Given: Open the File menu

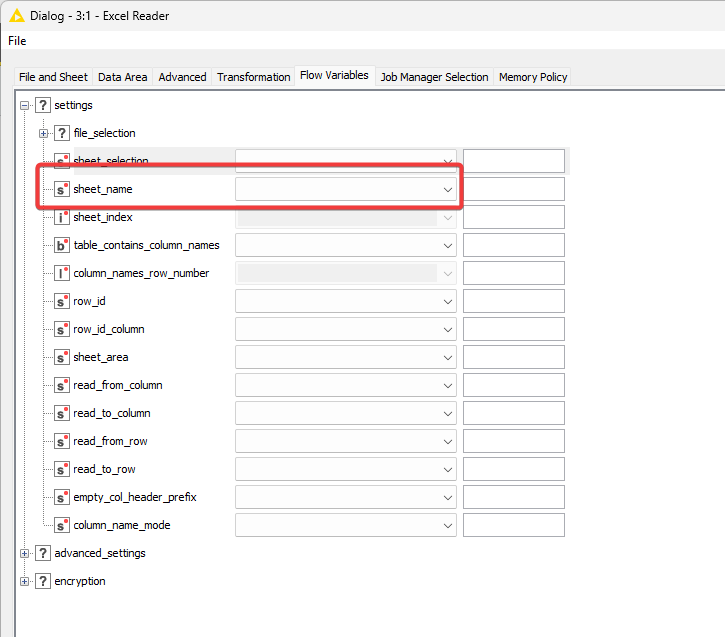Looking at the screenshot, I should tap(17, 41).
